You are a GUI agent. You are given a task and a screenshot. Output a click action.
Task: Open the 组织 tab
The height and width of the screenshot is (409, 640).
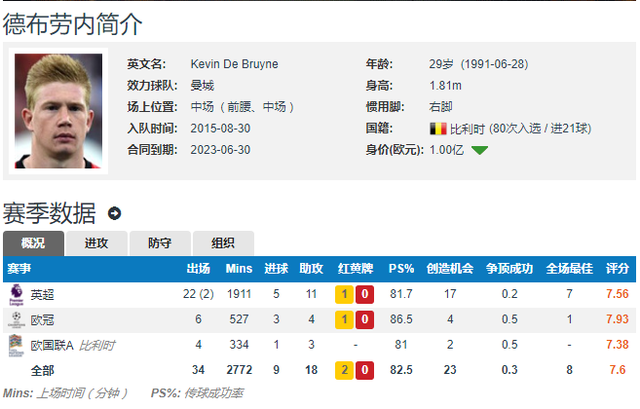pyautogui.click(x=222, y=243)
